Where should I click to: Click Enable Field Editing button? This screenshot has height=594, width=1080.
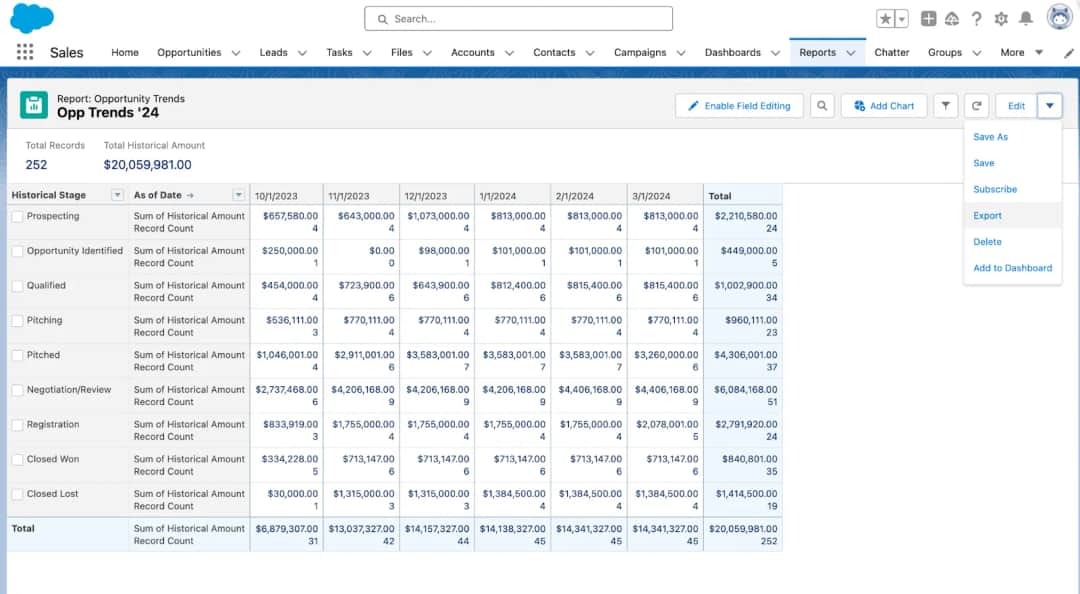(x=739, y=105)
